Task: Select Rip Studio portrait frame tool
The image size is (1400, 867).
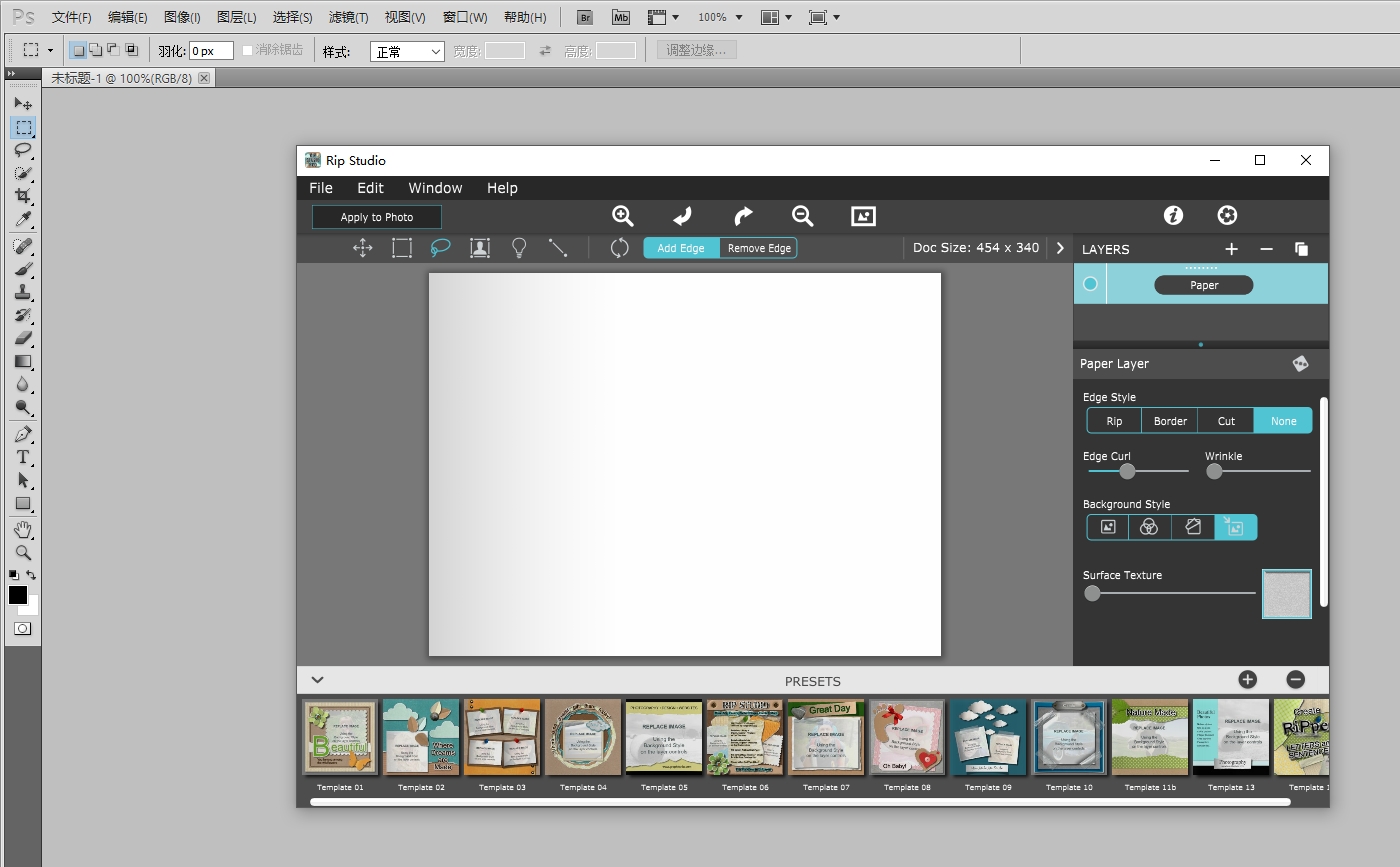Action: pos(480,248)
